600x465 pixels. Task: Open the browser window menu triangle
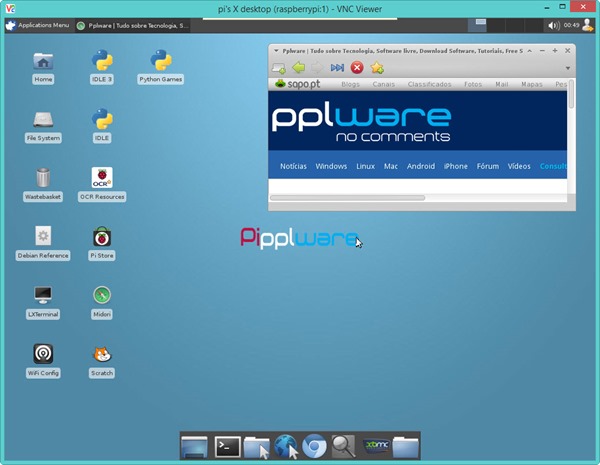coord(276,51)
